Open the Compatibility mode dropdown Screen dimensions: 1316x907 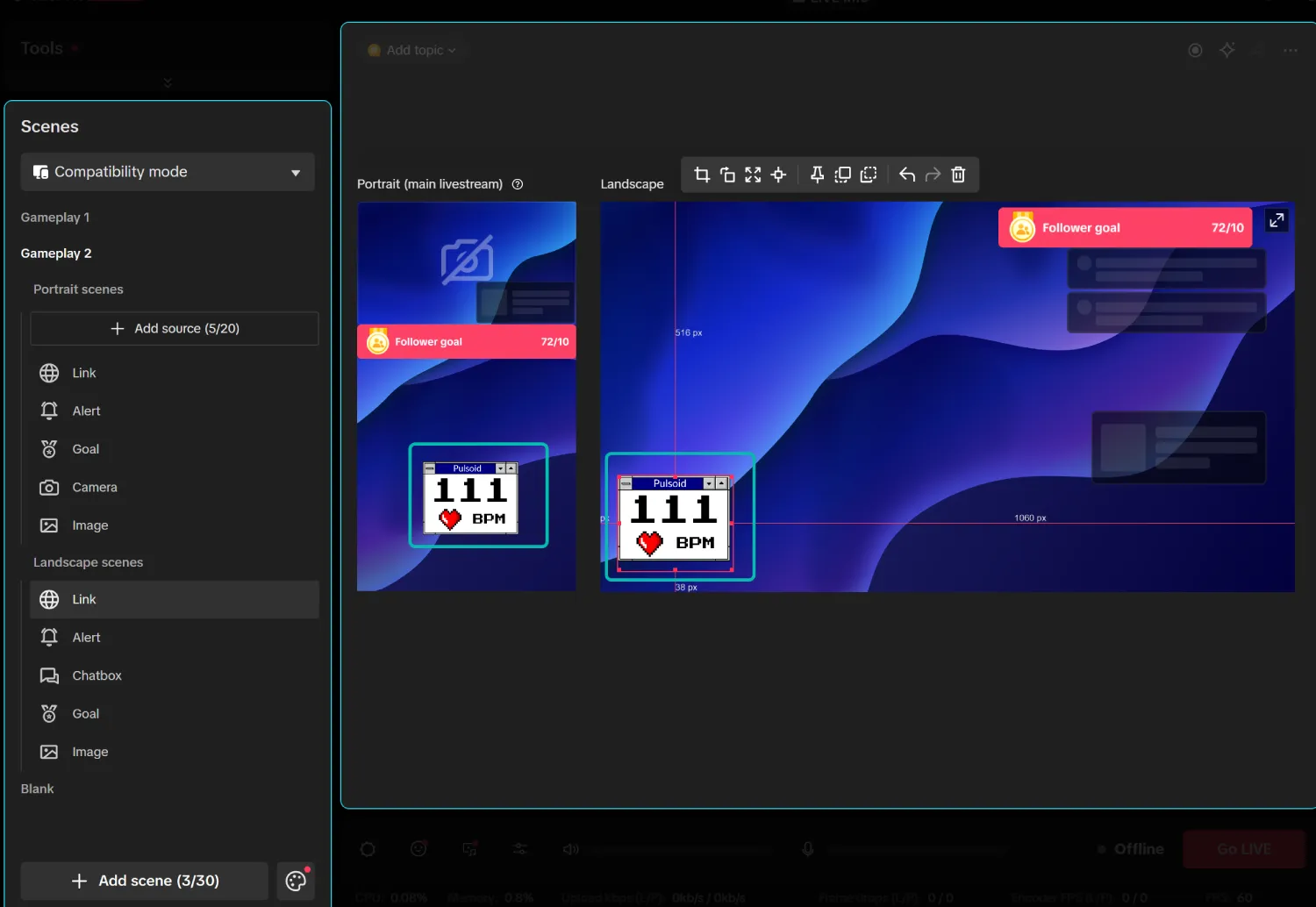[168, 172]
